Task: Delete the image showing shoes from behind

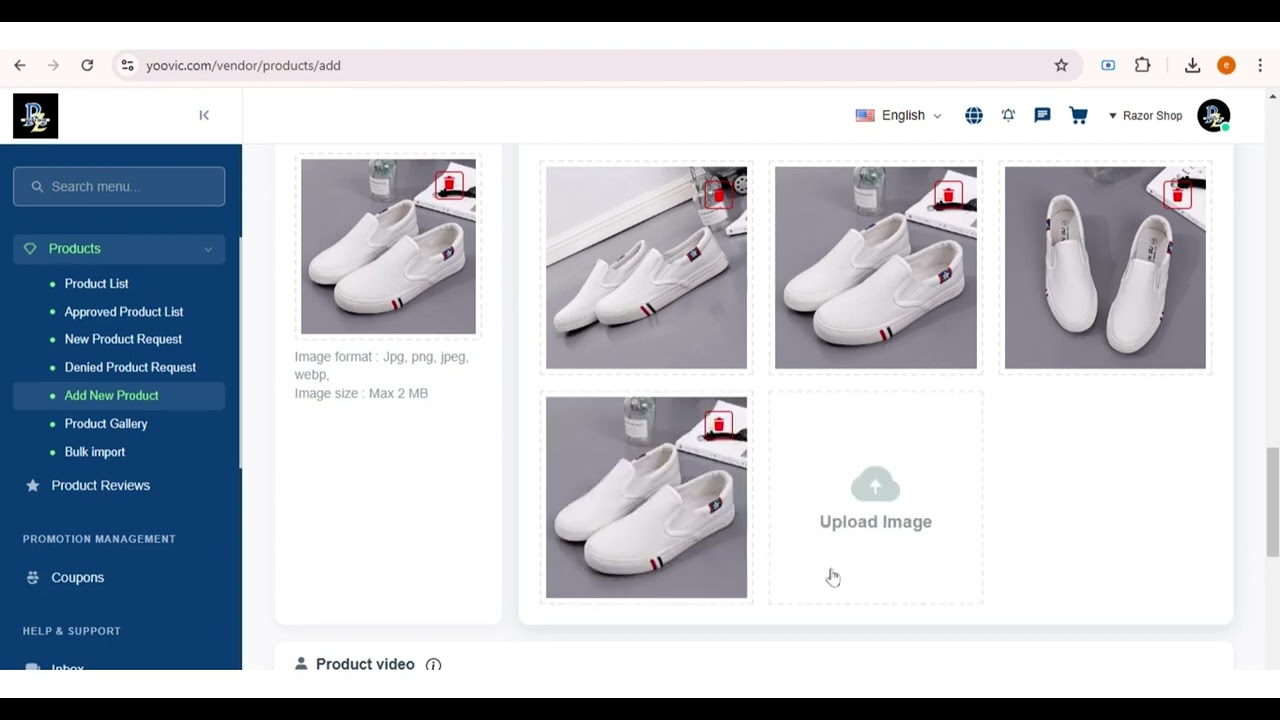Action: (x=1178, y=193)
